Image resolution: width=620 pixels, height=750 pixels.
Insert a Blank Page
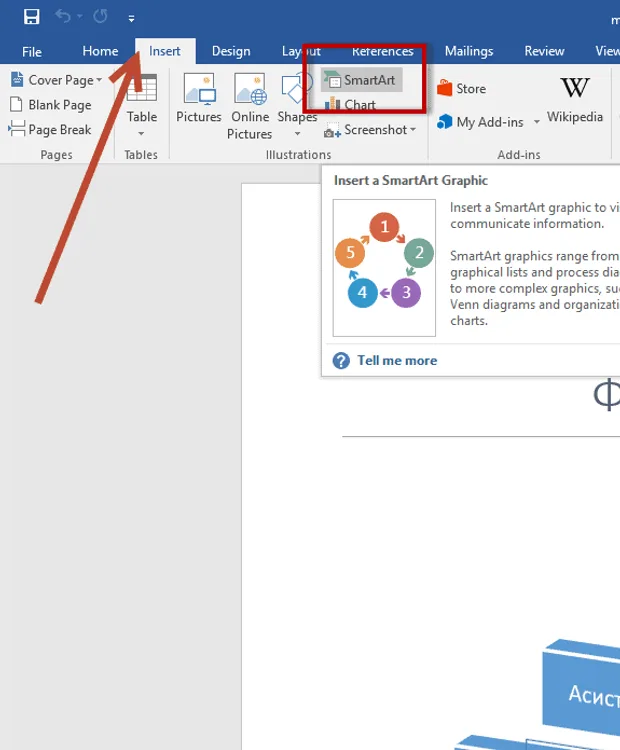51,105
